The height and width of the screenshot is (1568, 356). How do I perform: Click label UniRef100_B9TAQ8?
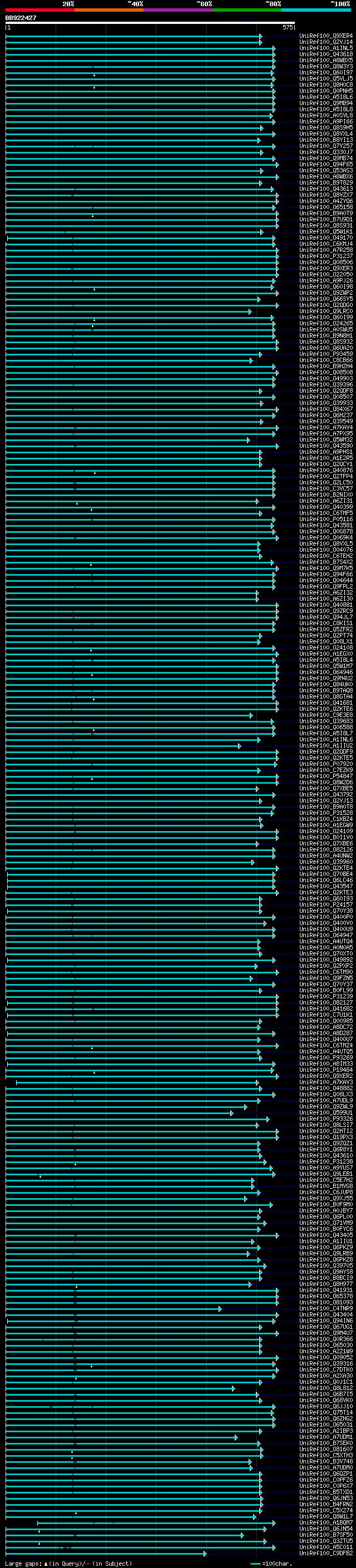[326, 690]
